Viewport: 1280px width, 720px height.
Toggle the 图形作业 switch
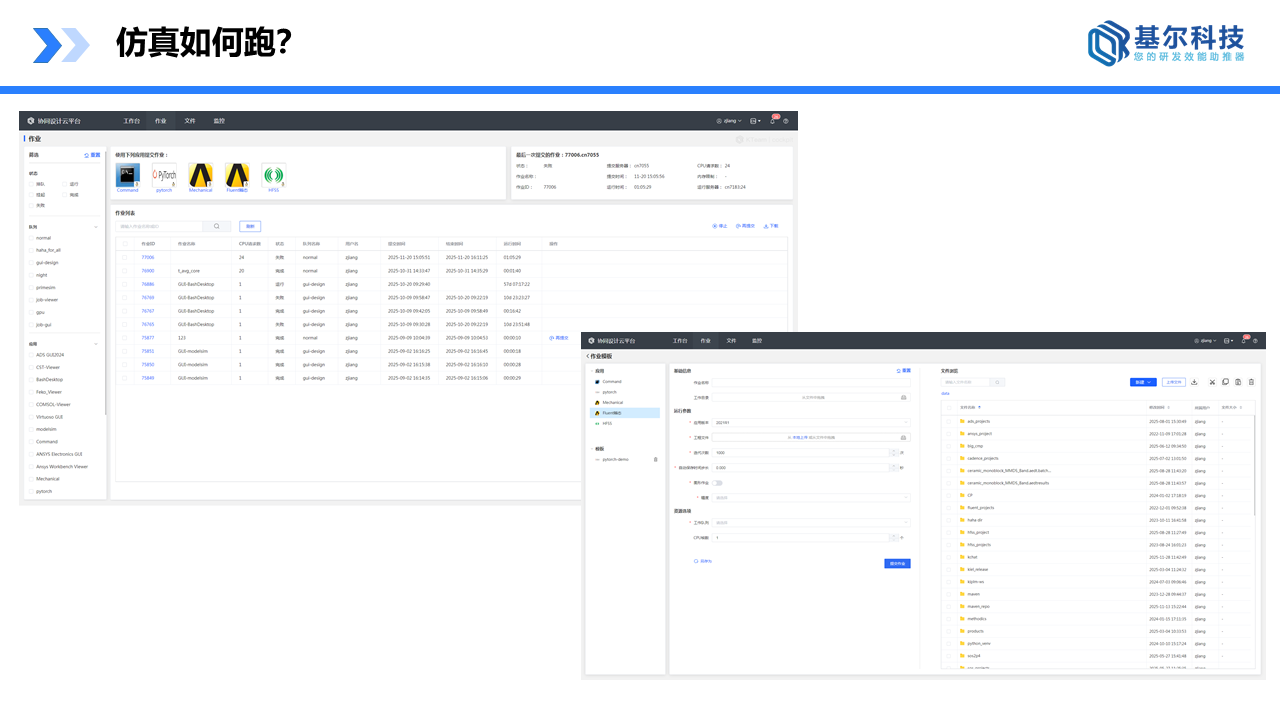pos(717,483)
